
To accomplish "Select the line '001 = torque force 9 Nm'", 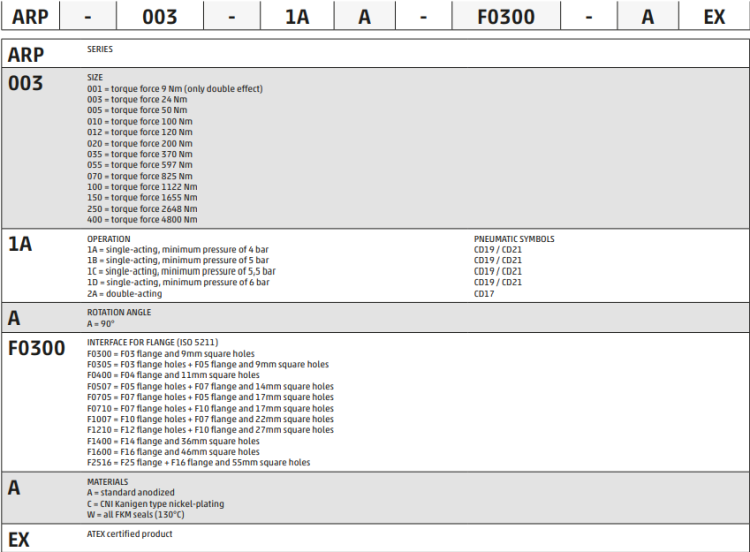I will click(x=175, y=88).
